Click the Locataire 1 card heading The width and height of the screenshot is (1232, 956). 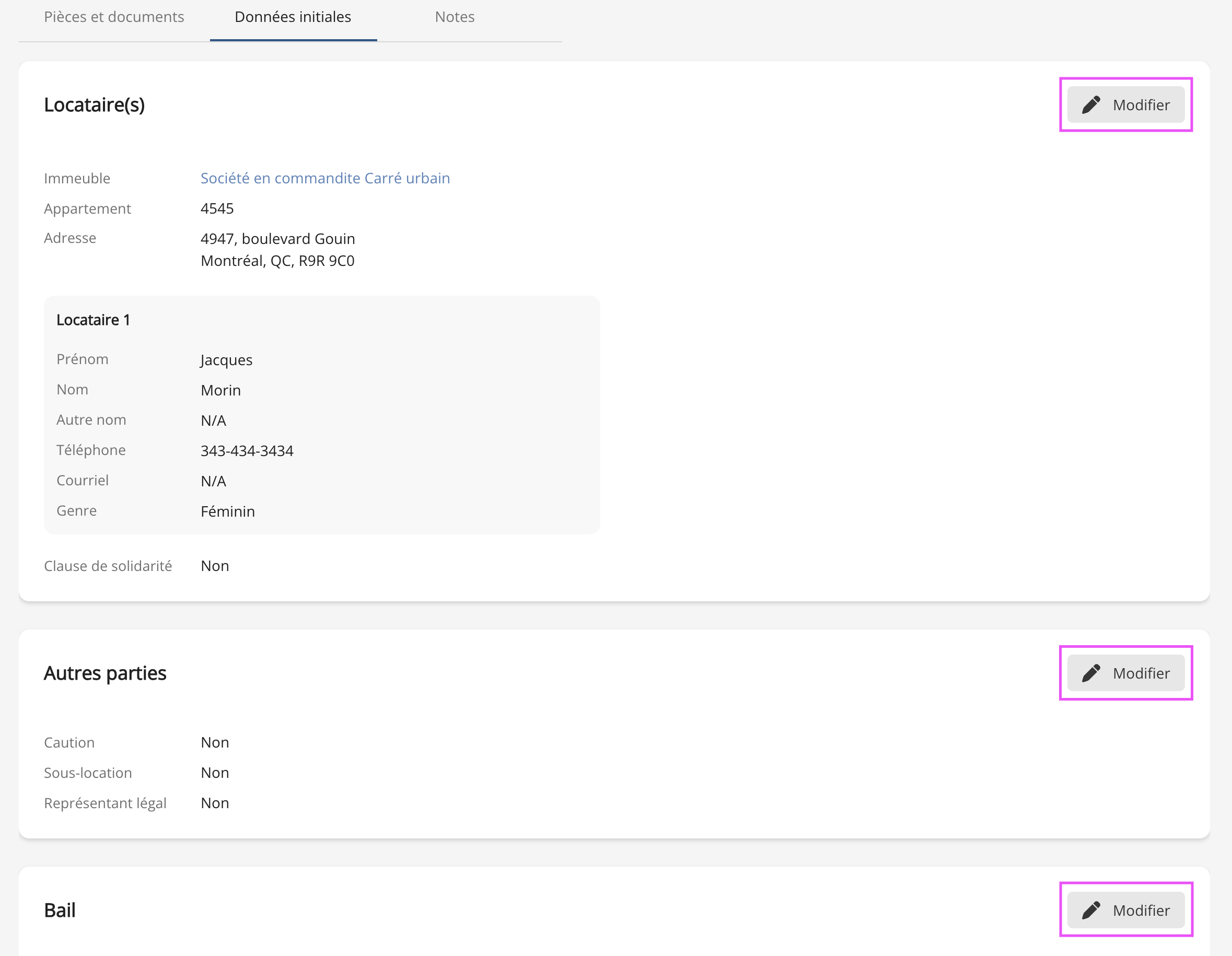(x=93, y=320)
